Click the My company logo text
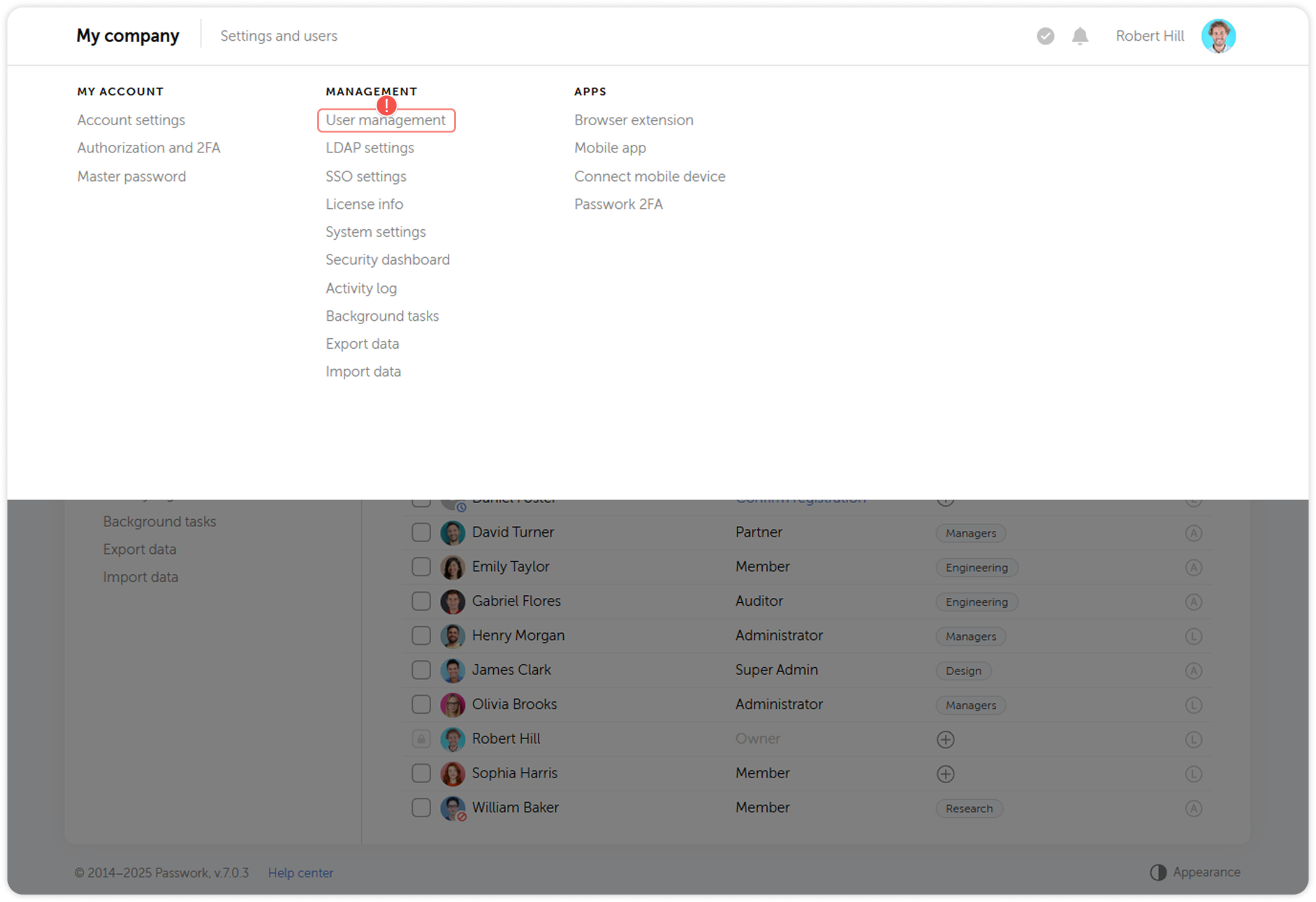This screenshot has height=902, width=1316. (128, 36)
